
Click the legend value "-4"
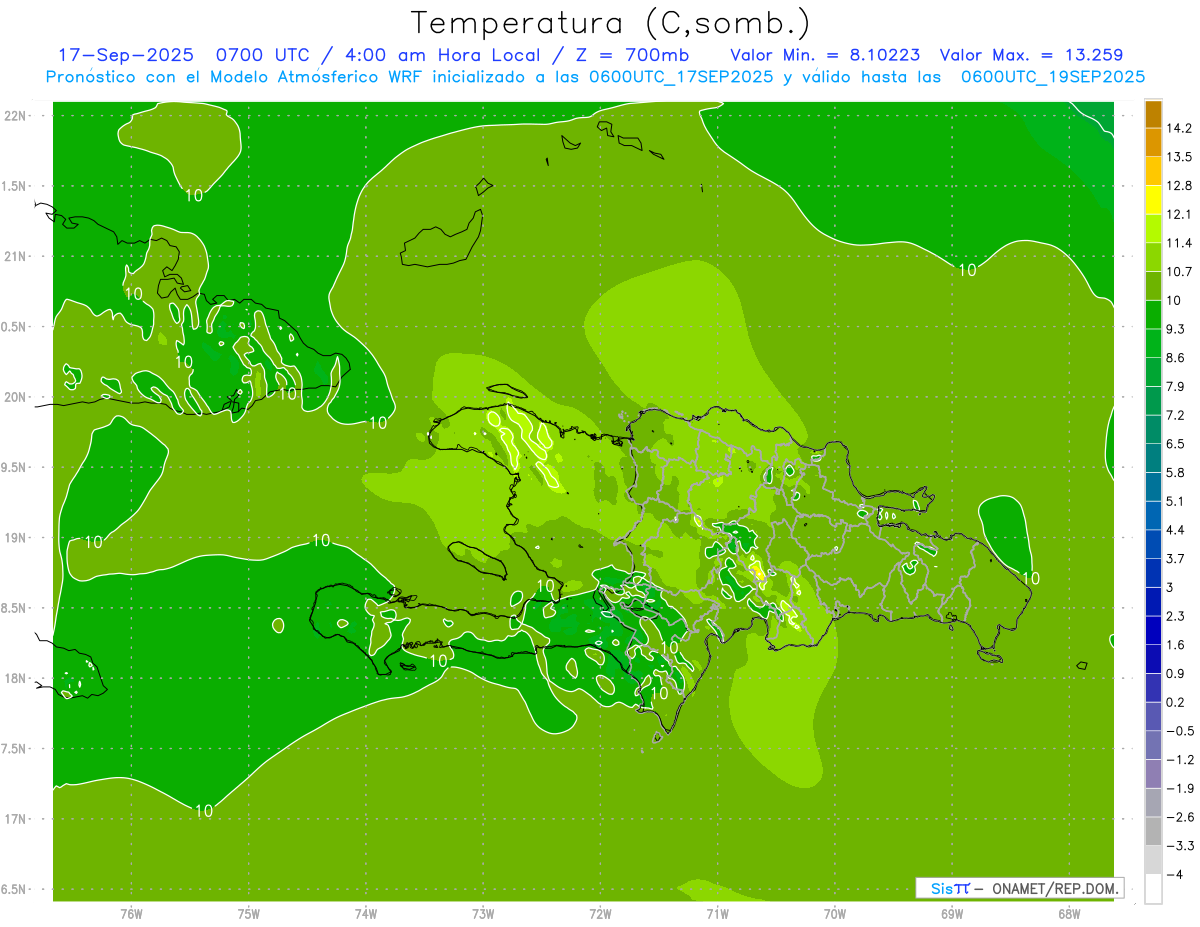[x=1174, y=875]
